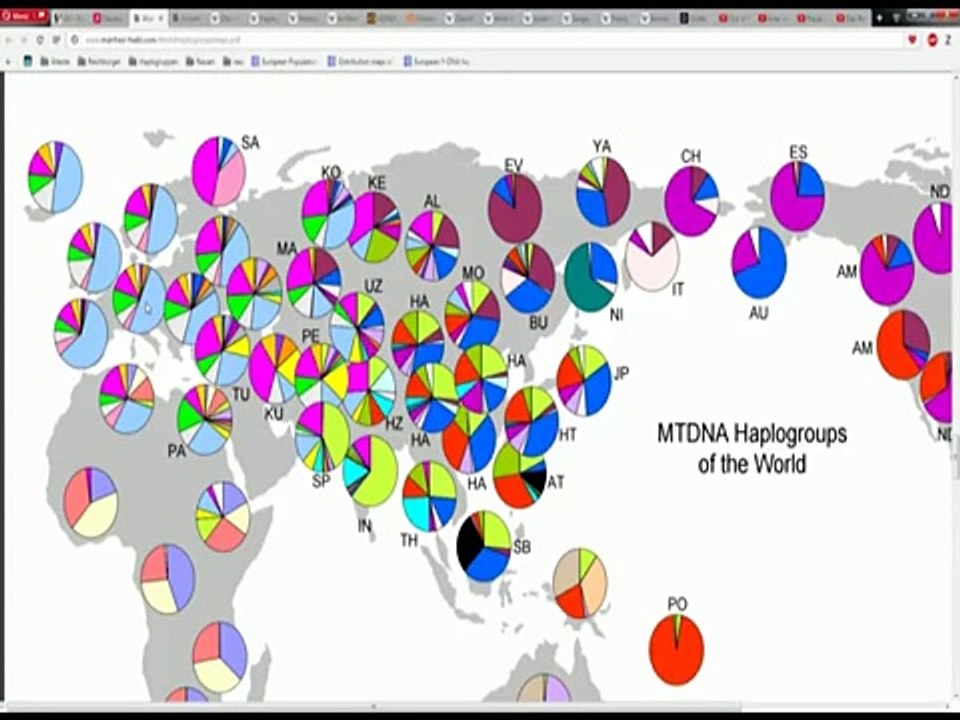Go back with the back arrow
Image resolution: width=960 pixels, height=720 pixels.
[x=9, y=40]
